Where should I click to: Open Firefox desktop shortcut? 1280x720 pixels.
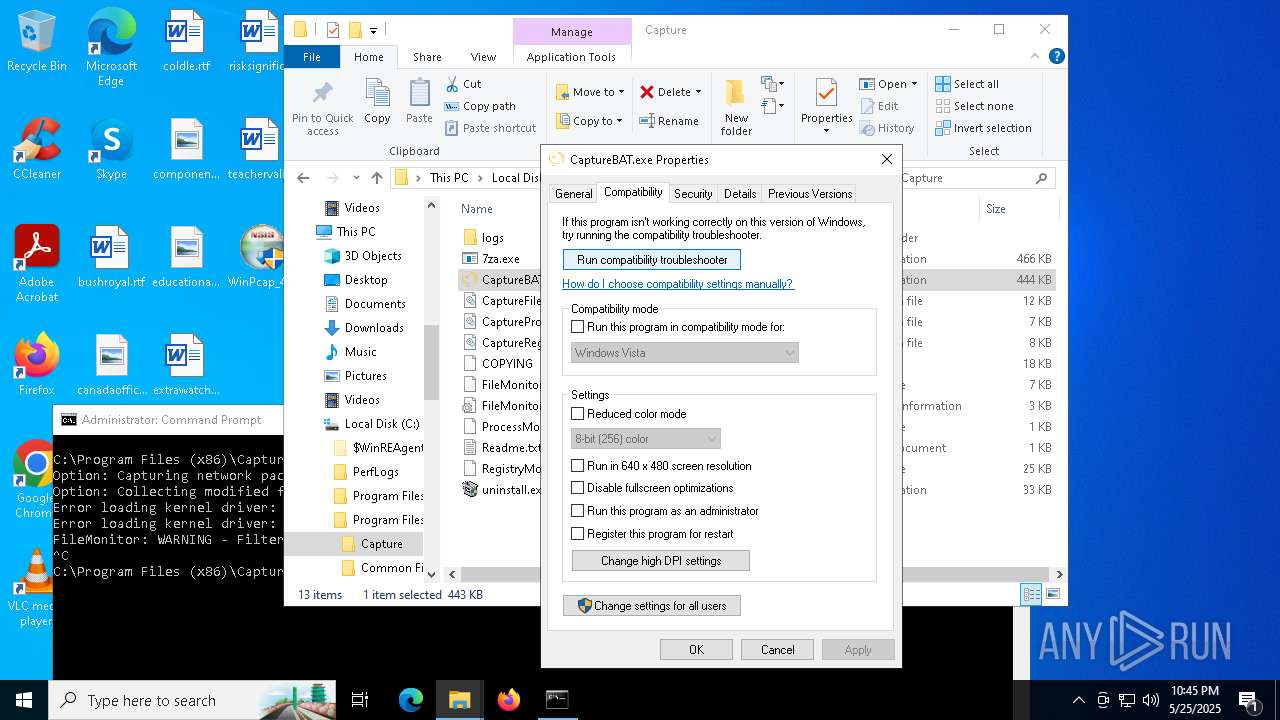(x=37, y=364)
